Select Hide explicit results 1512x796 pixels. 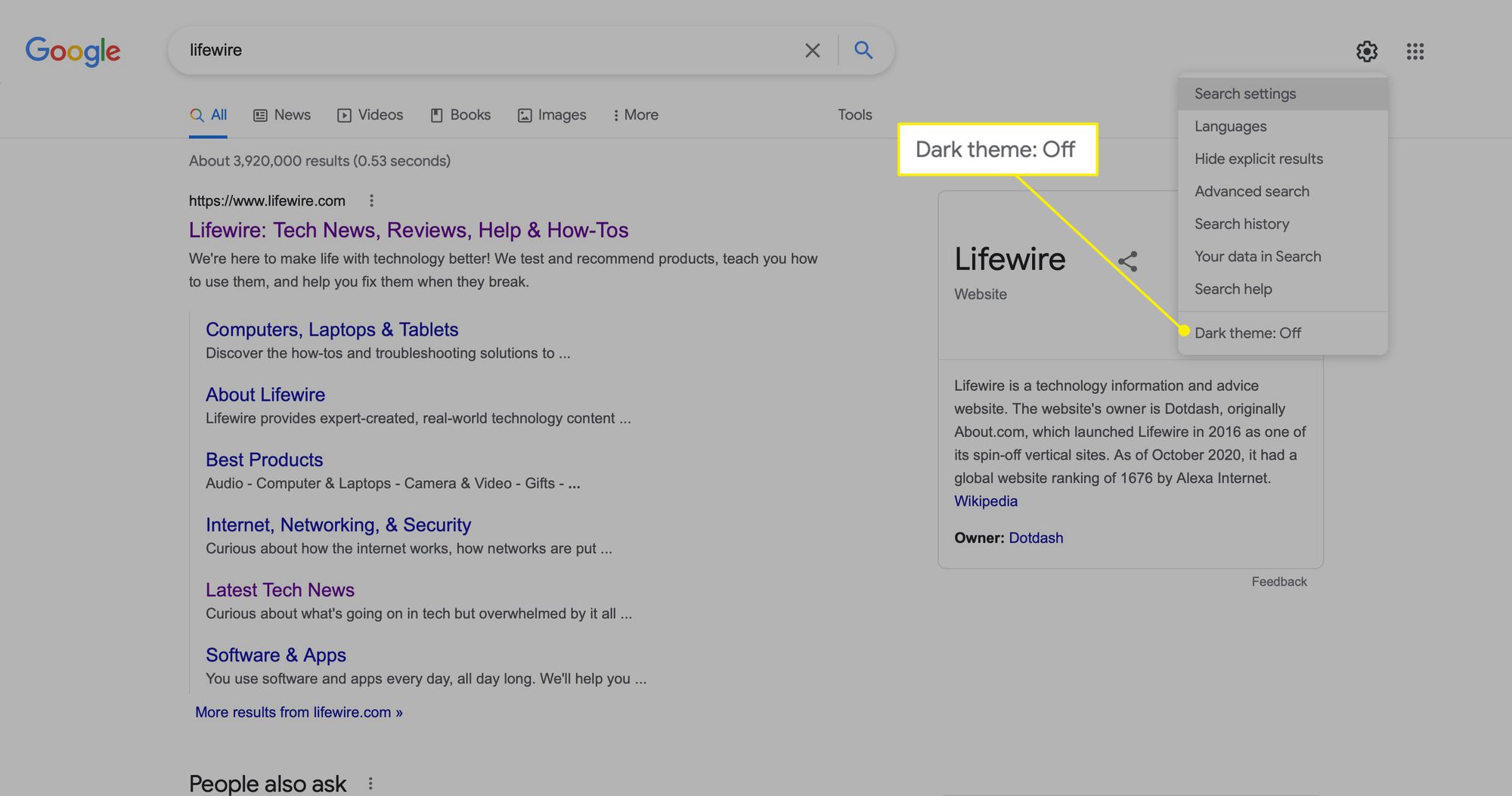[x=1283, y=159]
